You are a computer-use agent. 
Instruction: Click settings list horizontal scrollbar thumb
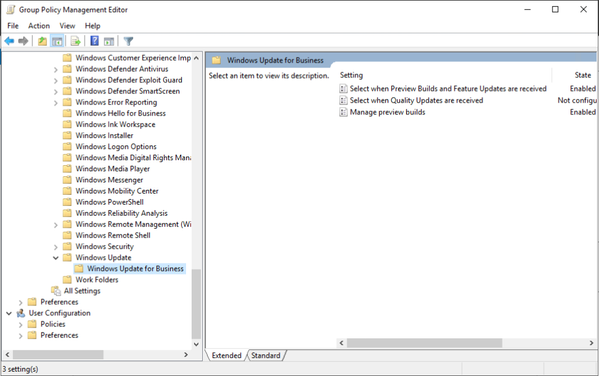point(424,343)
